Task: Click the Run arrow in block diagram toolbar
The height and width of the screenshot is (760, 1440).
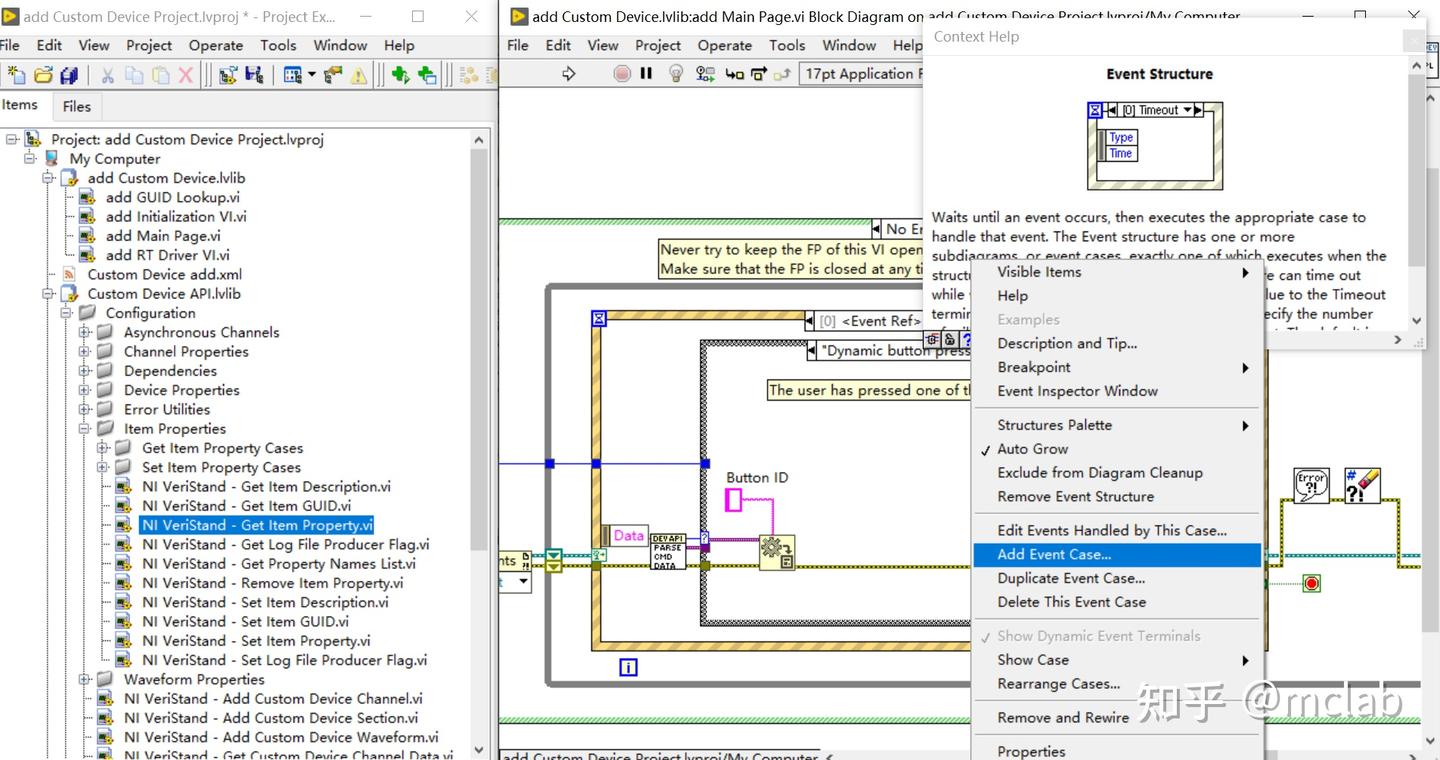Action: click(569, 73)
